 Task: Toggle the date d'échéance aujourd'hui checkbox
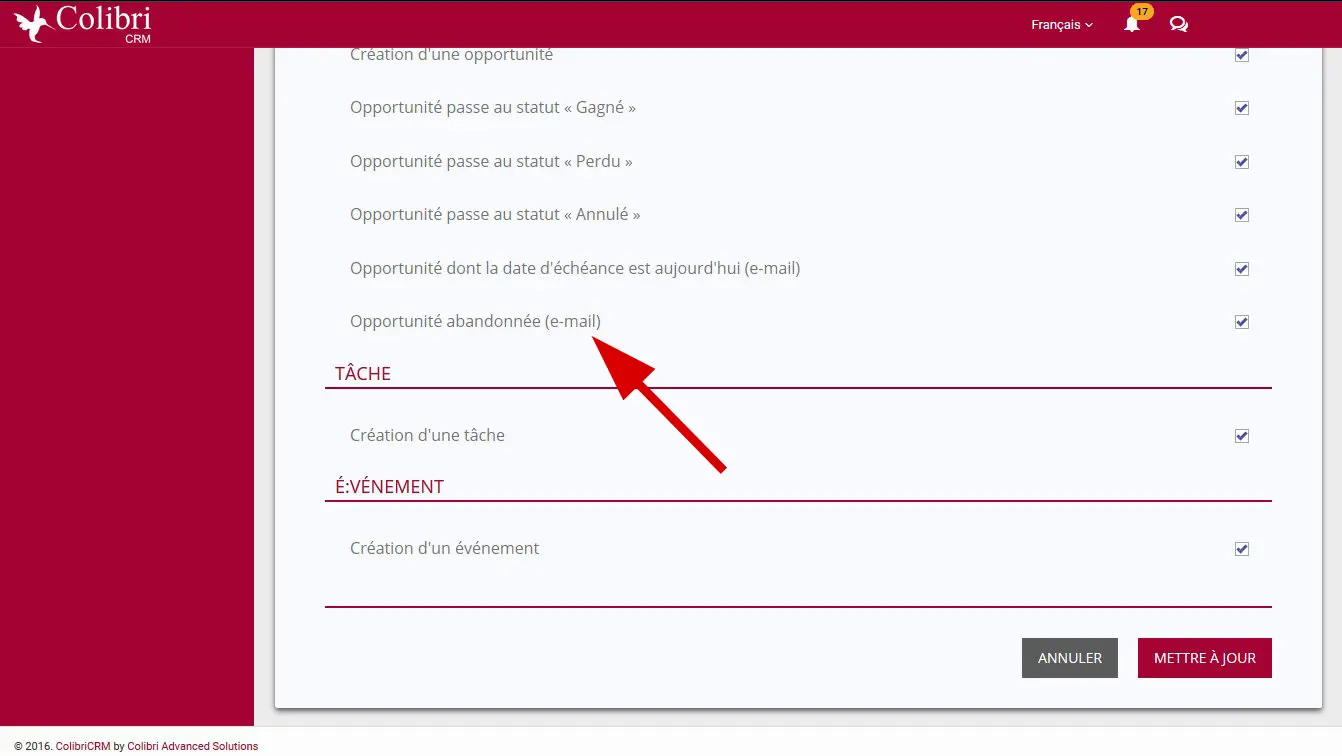click(1242, 269)
